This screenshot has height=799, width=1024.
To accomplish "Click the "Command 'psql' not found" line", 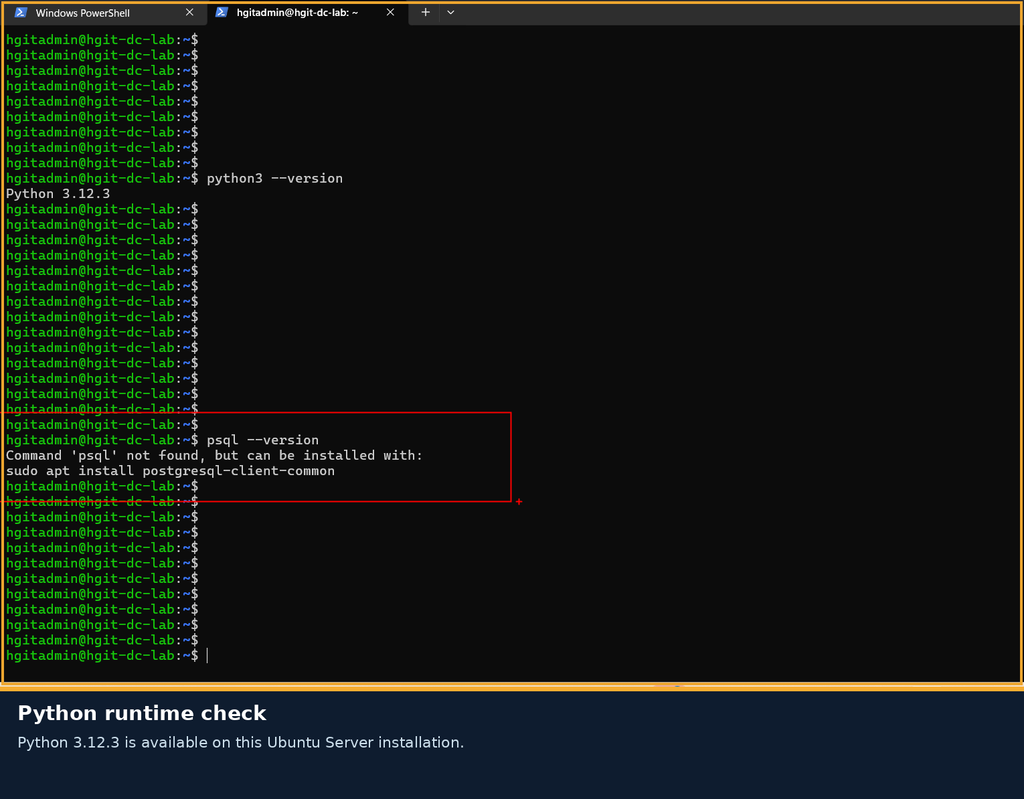I will pyautogui.click(x=214, y=455).
